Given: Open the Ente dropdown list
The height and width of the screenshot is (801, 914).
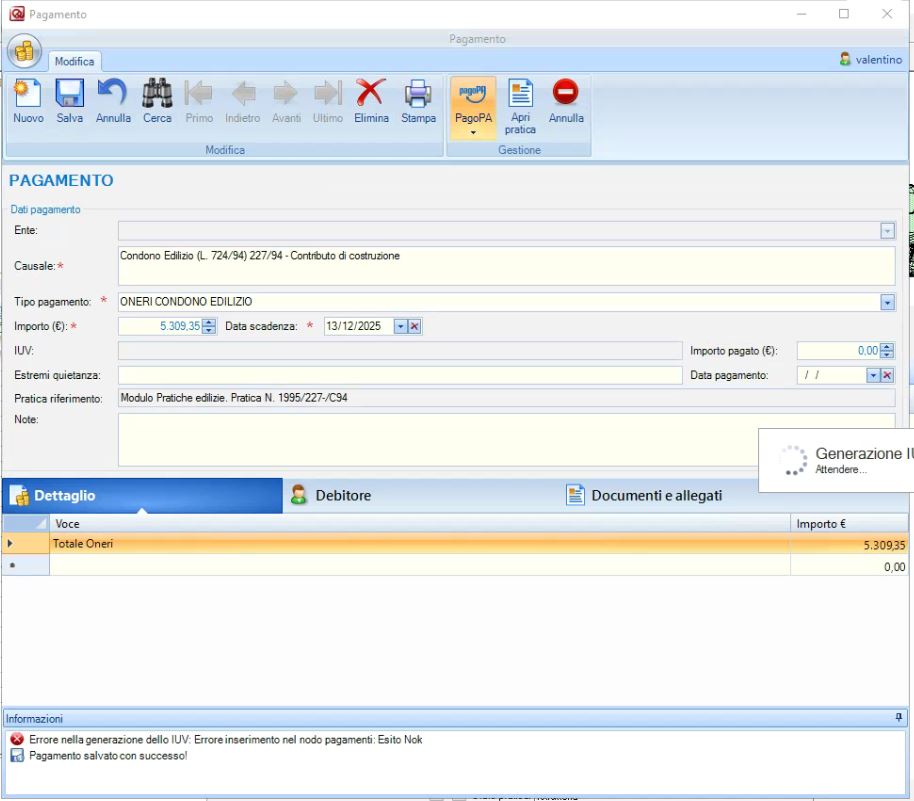Looking at the screenshot, I should [x=887, y=231].
